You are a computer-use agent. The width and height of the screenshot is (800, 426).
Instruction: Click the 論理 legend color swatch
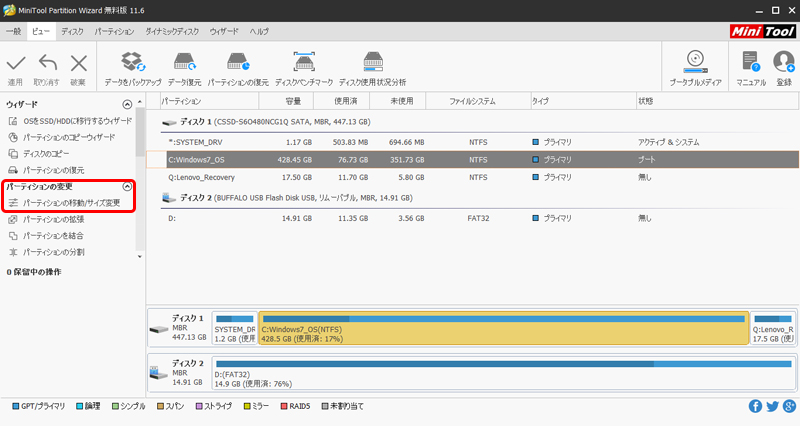coord(80,406)
